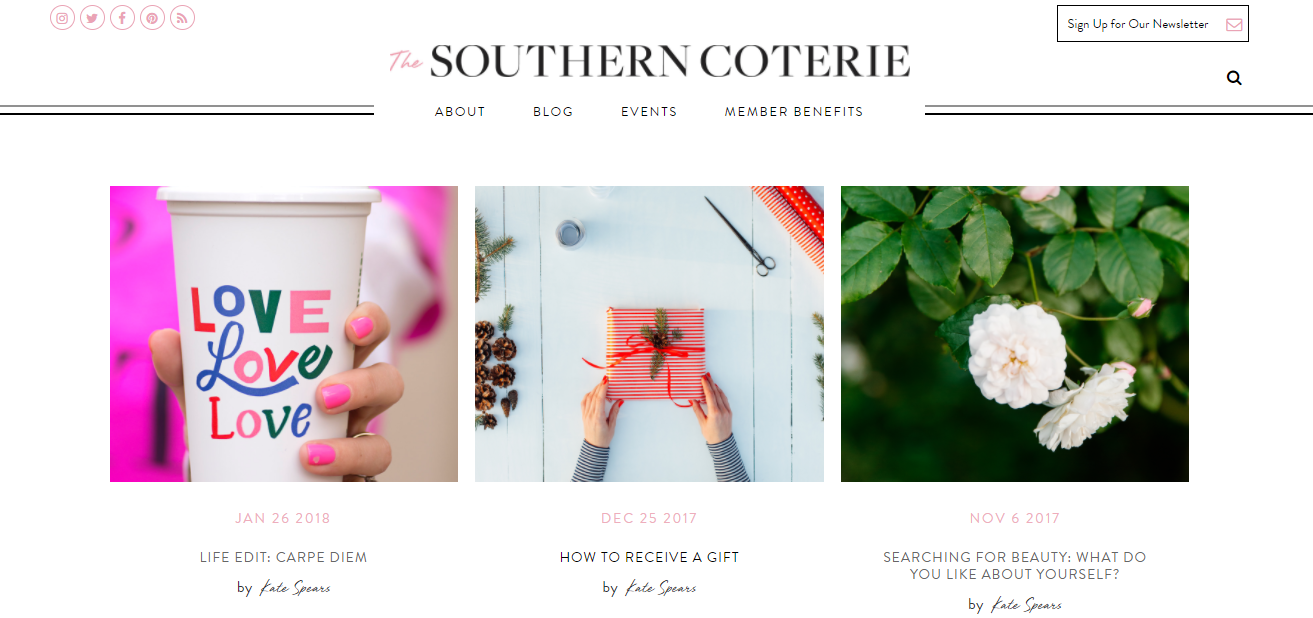The width and height of the screenshot is (1313, 618).
Task: Open the Blog menu item
Action: pyautogui.click(x=553, y=112)
